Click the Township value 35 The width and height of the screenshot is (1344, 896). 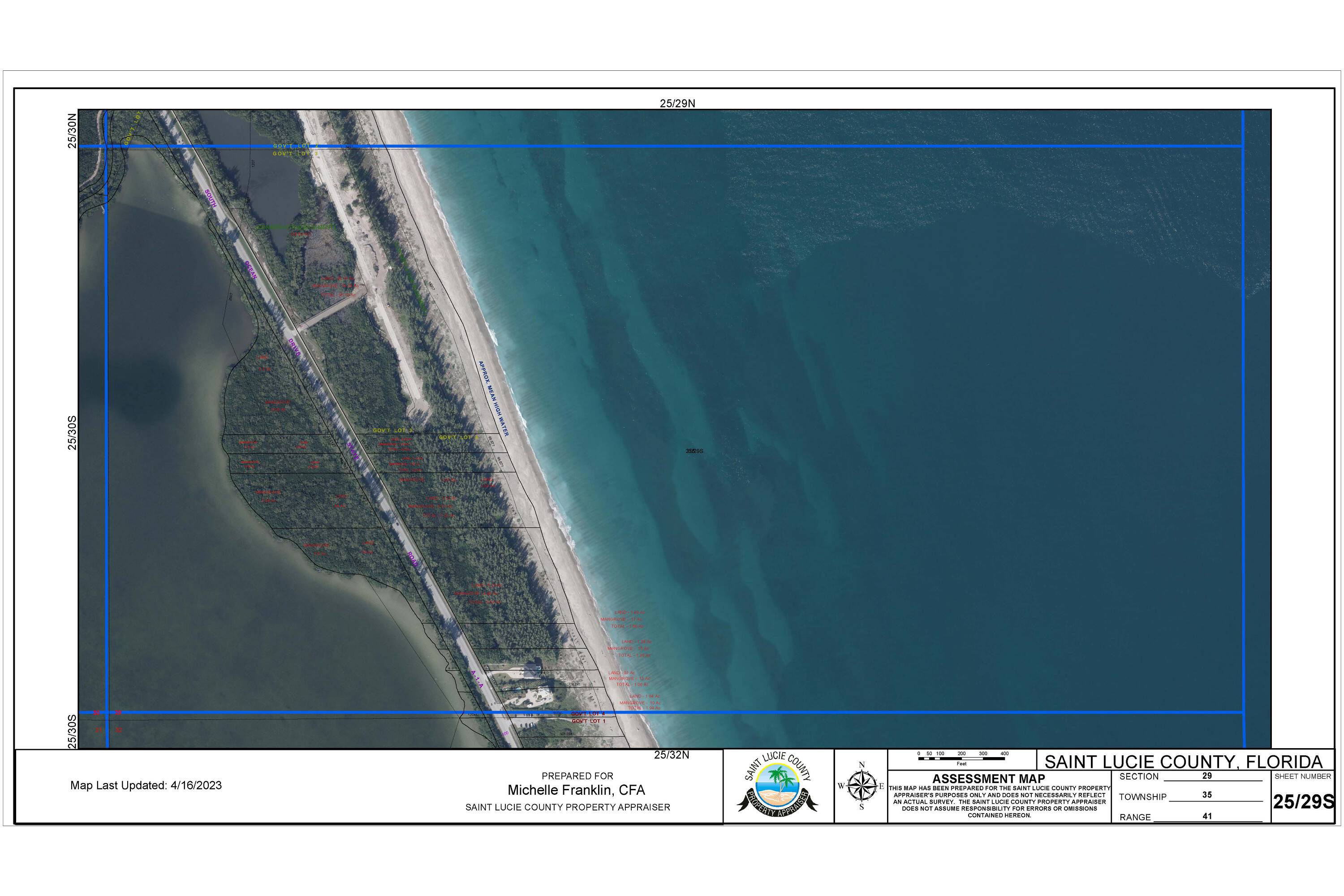pyautogui.click(x=1207, y=795)
